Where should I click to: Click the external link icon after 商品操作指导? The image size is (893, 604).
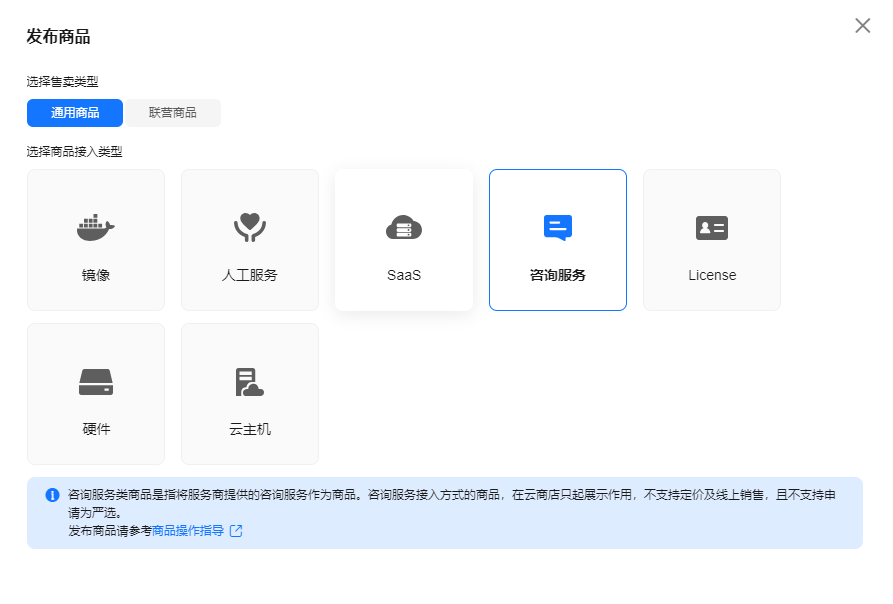pos(236,531)
